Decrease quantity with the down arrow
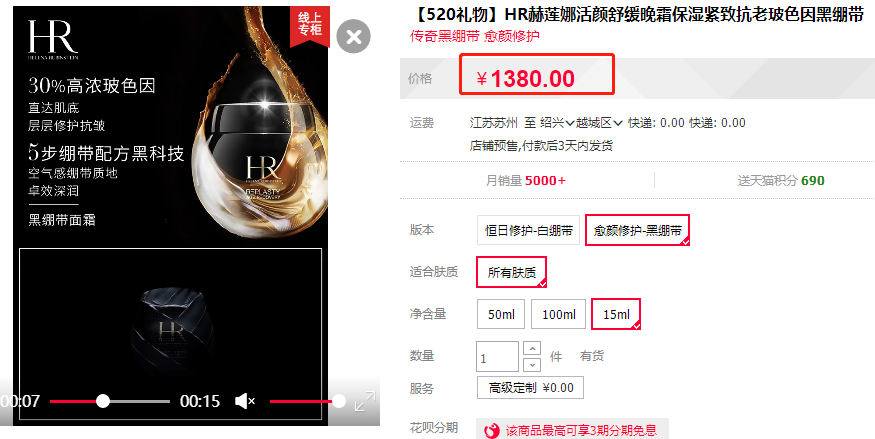 pyautogui.click(x=533, y=365)
